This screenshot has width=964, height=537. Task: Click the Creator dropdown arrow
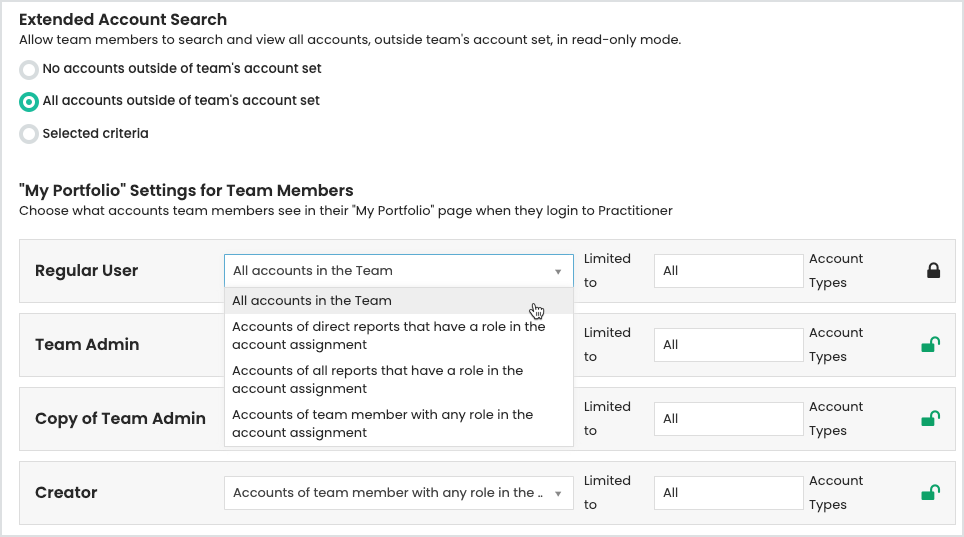pos(558,493)
